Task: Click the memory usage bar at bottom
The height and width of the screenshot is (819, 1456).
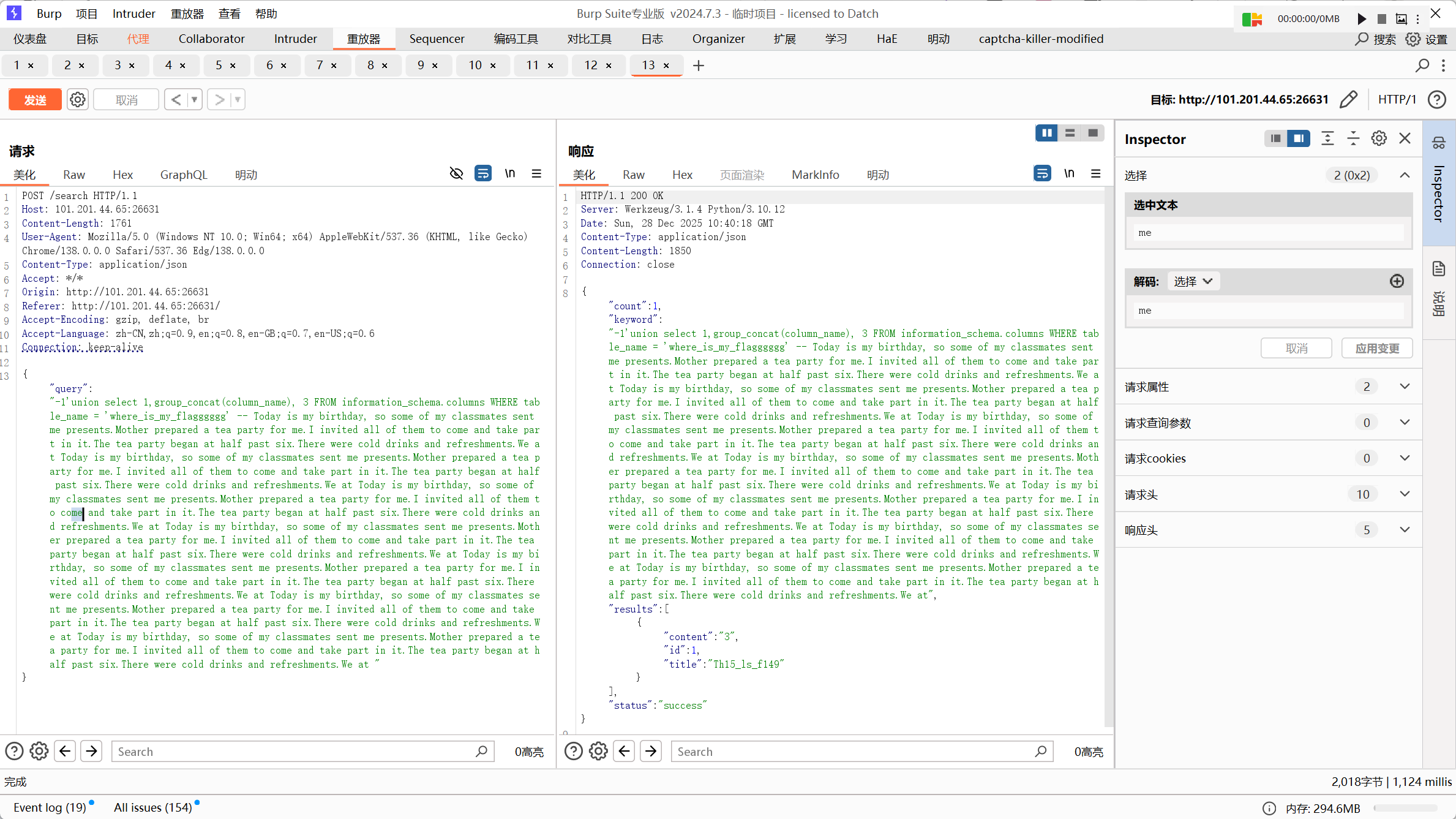Action: pos(1405,808)
